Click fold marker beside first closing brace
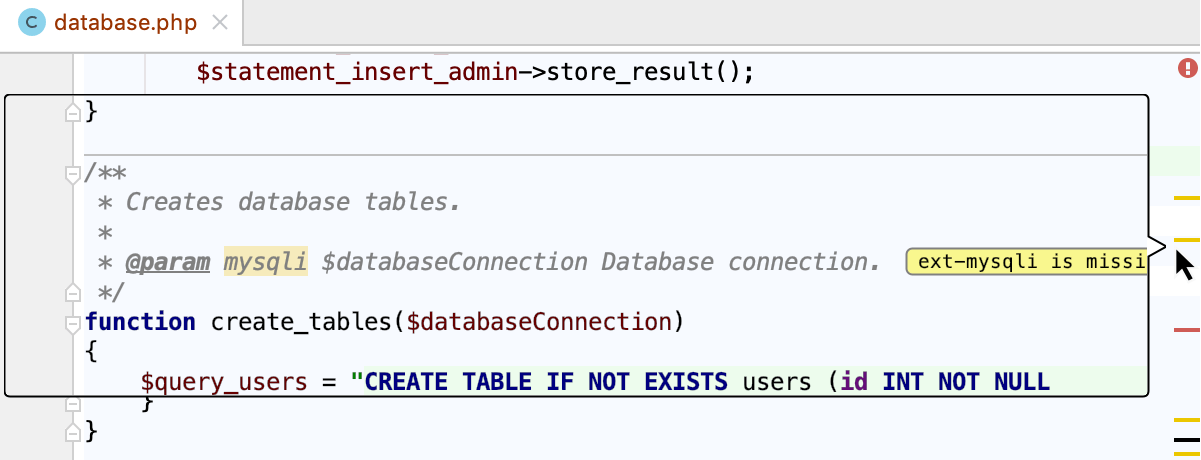The height and width of the screenshot is (460, 1201). coord(72,112)
